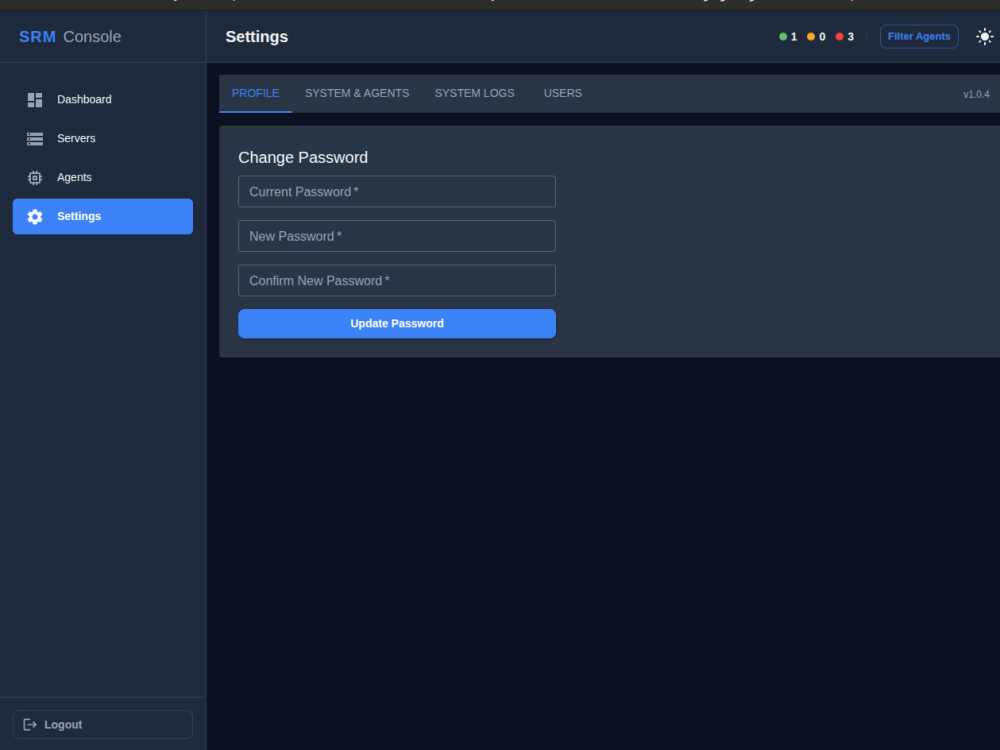1000x750 pixels.
Task: Open the System & Agents tab
Action: point(357,93)
